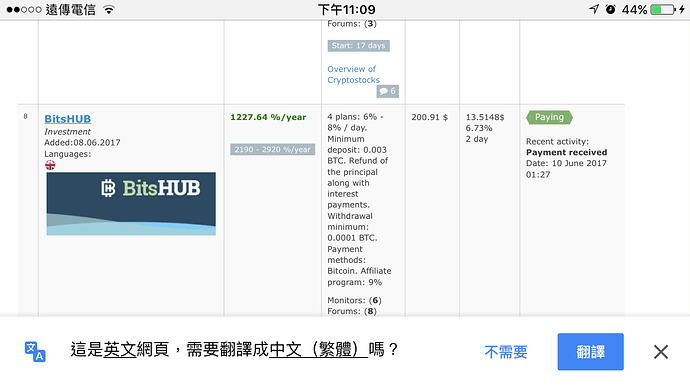Tap the Start: 17 days badge
Viewport: 690px width, 387px height.
pos(358,45)
